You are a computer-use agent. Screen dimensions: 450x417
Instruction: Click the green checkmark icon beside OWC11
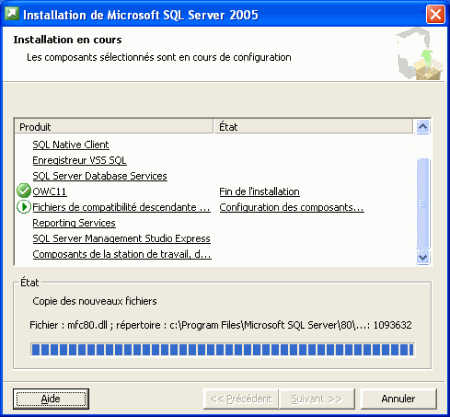23,191
